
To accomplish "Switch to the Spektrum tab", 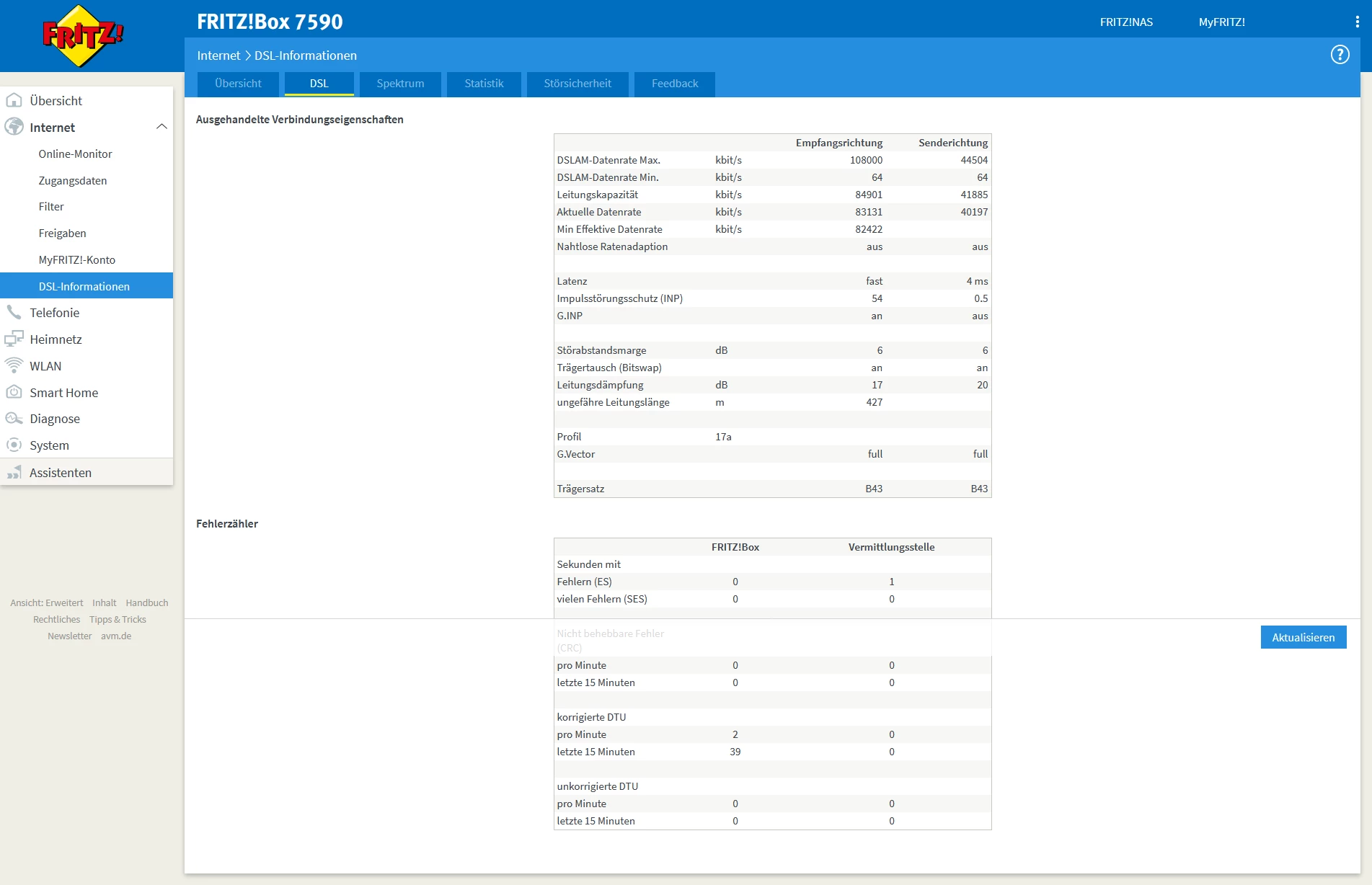I will point(400,84).
